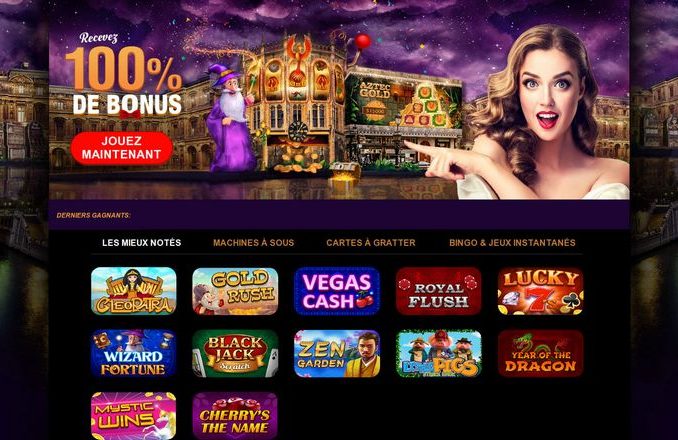Select the Zen Garden game tile

point(337,354)
